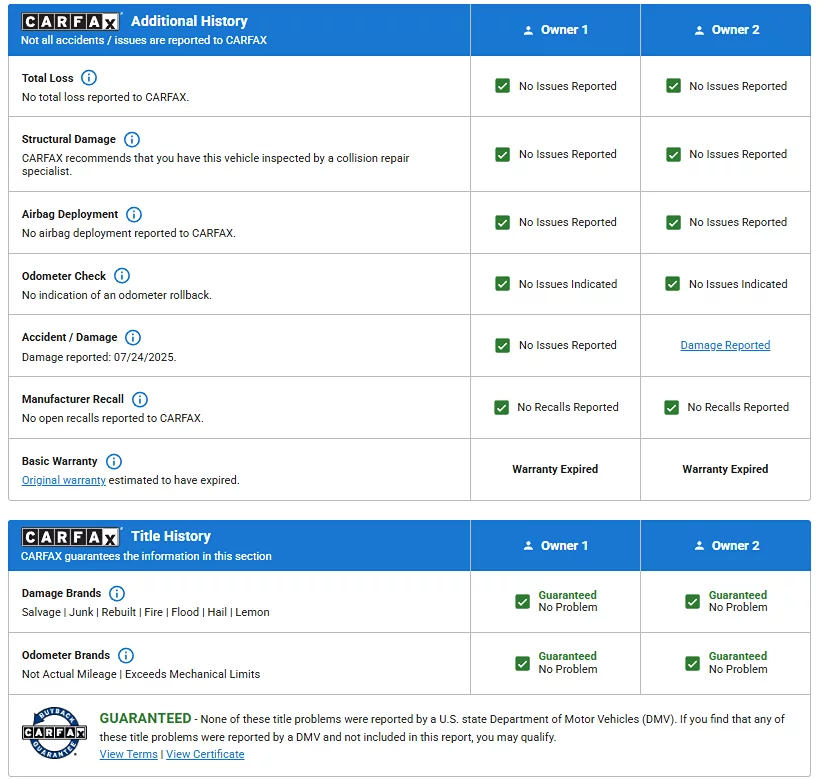Viewport: 824px width, 779px height.
Task: Show info for Damage Brands
Action: click(x=117, y=594)
